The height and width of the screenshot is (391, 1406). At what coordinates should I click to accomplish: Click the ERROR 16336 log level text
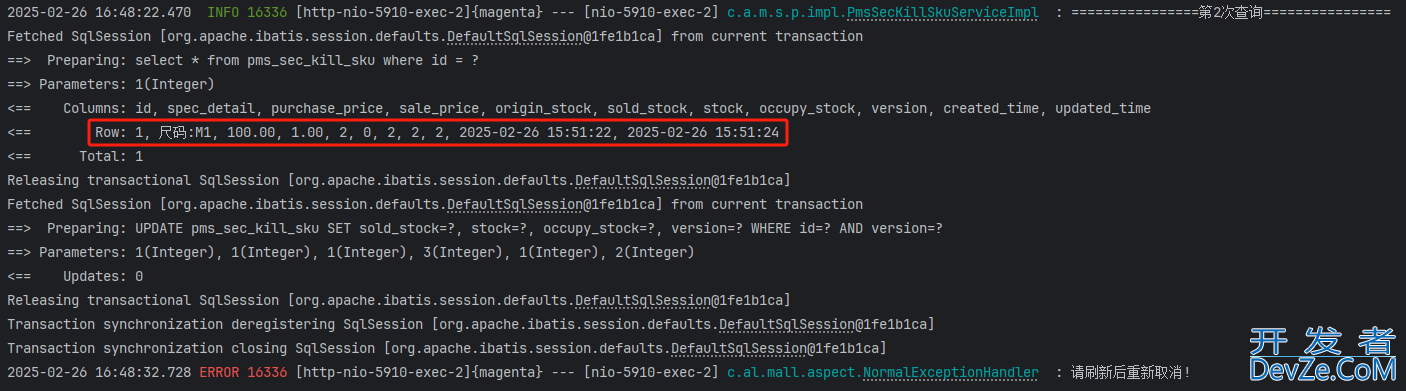(243, 372)
